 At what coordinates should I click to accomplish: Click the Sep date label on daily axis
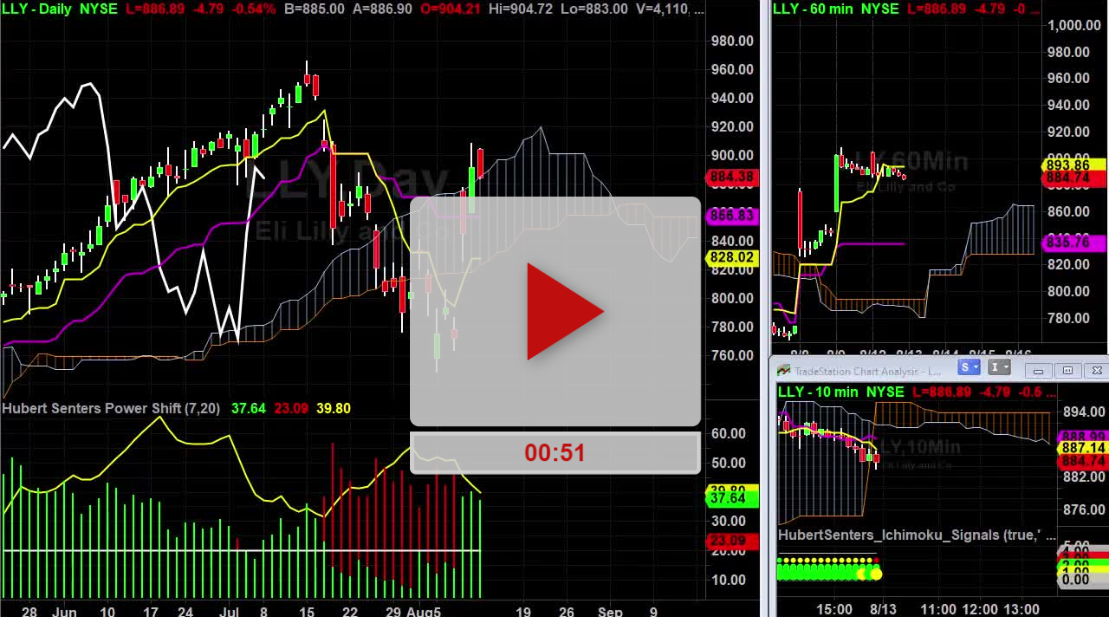click(610, 611)
